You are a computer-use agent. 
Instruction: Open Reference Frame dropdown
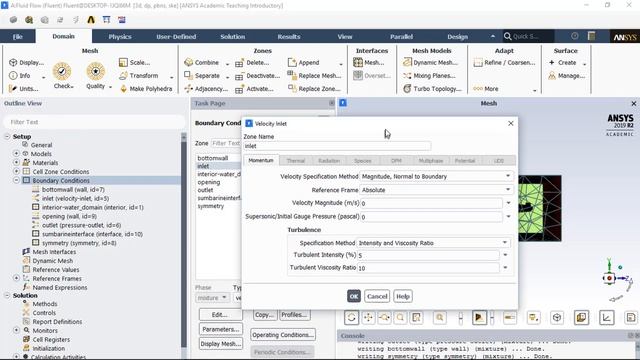click(436, 190)
